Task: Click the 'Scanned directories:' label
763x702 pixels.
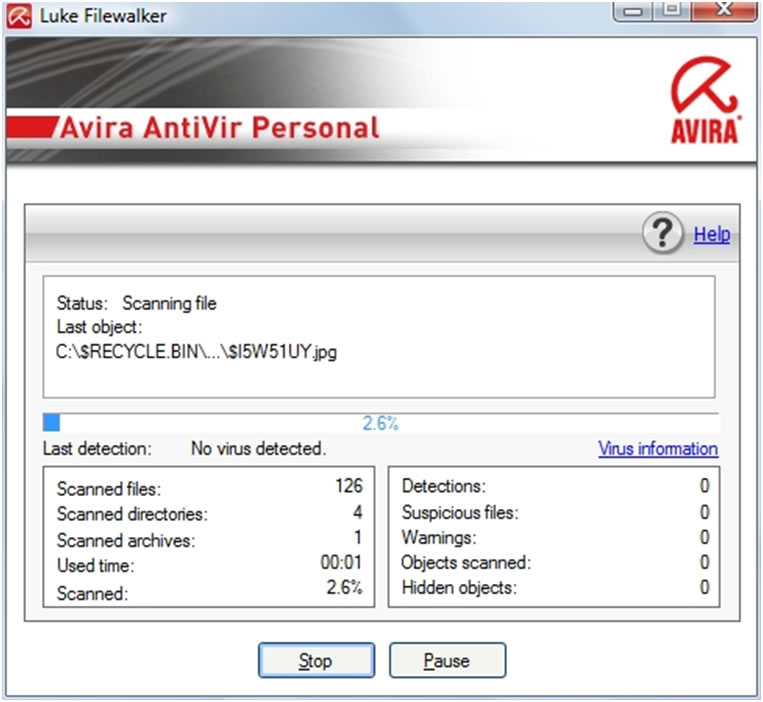Action: click(132, 514)
